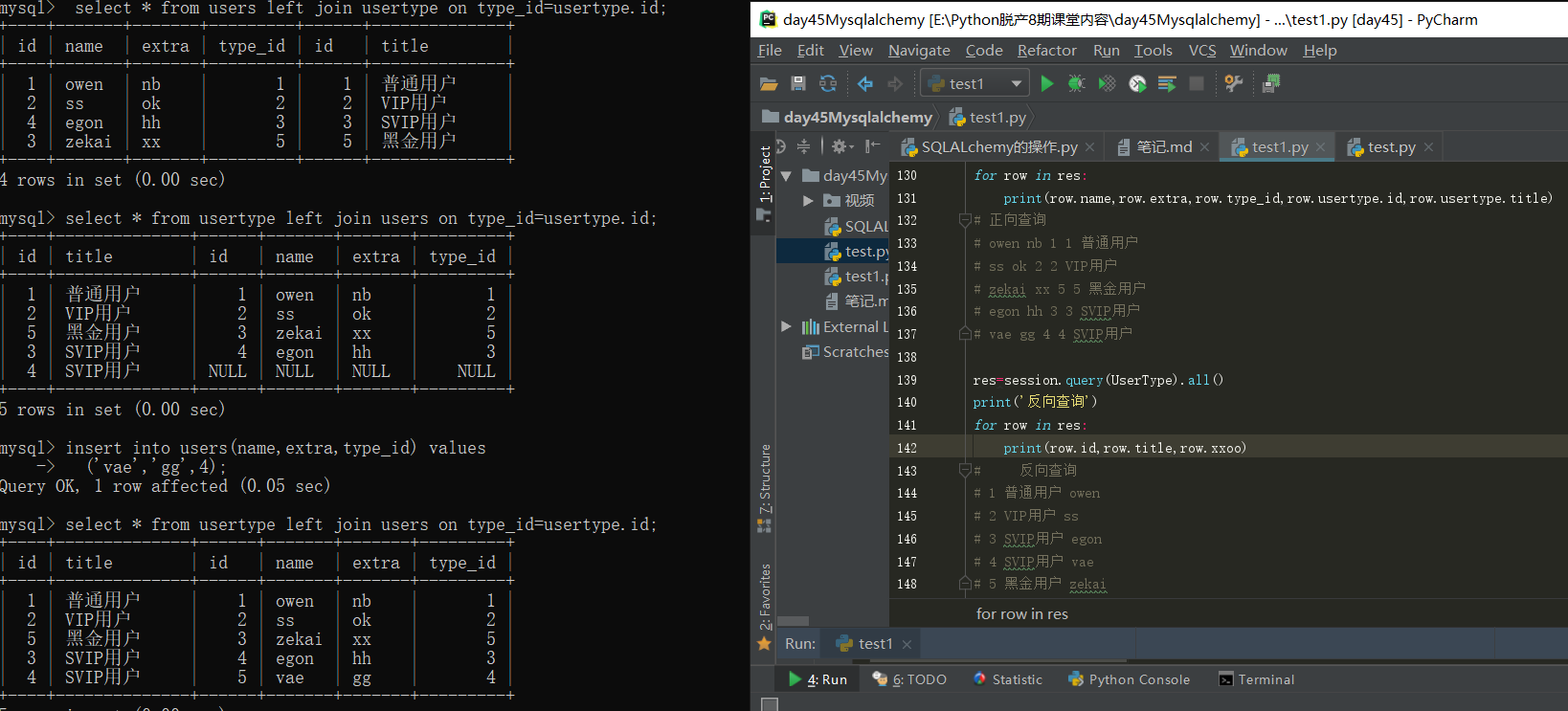Run test1 with coverage
The width and height of the screenshot is (1568, 711).
pyautogui.click(x=1107, y=84)
